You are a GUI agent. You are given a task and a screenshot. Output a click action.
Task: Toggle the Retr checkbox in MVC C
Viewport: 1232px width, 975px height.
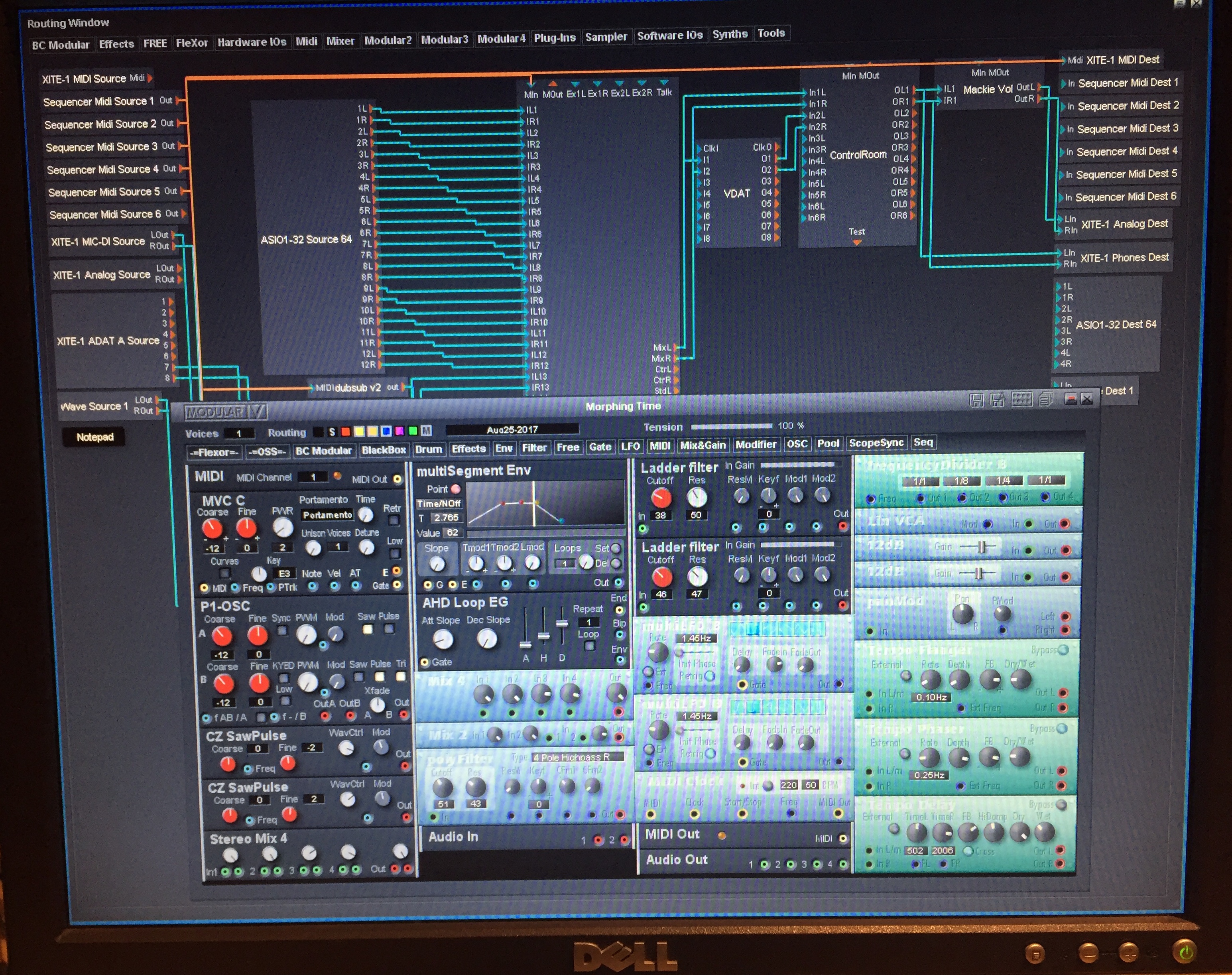(x=394, y=520)
